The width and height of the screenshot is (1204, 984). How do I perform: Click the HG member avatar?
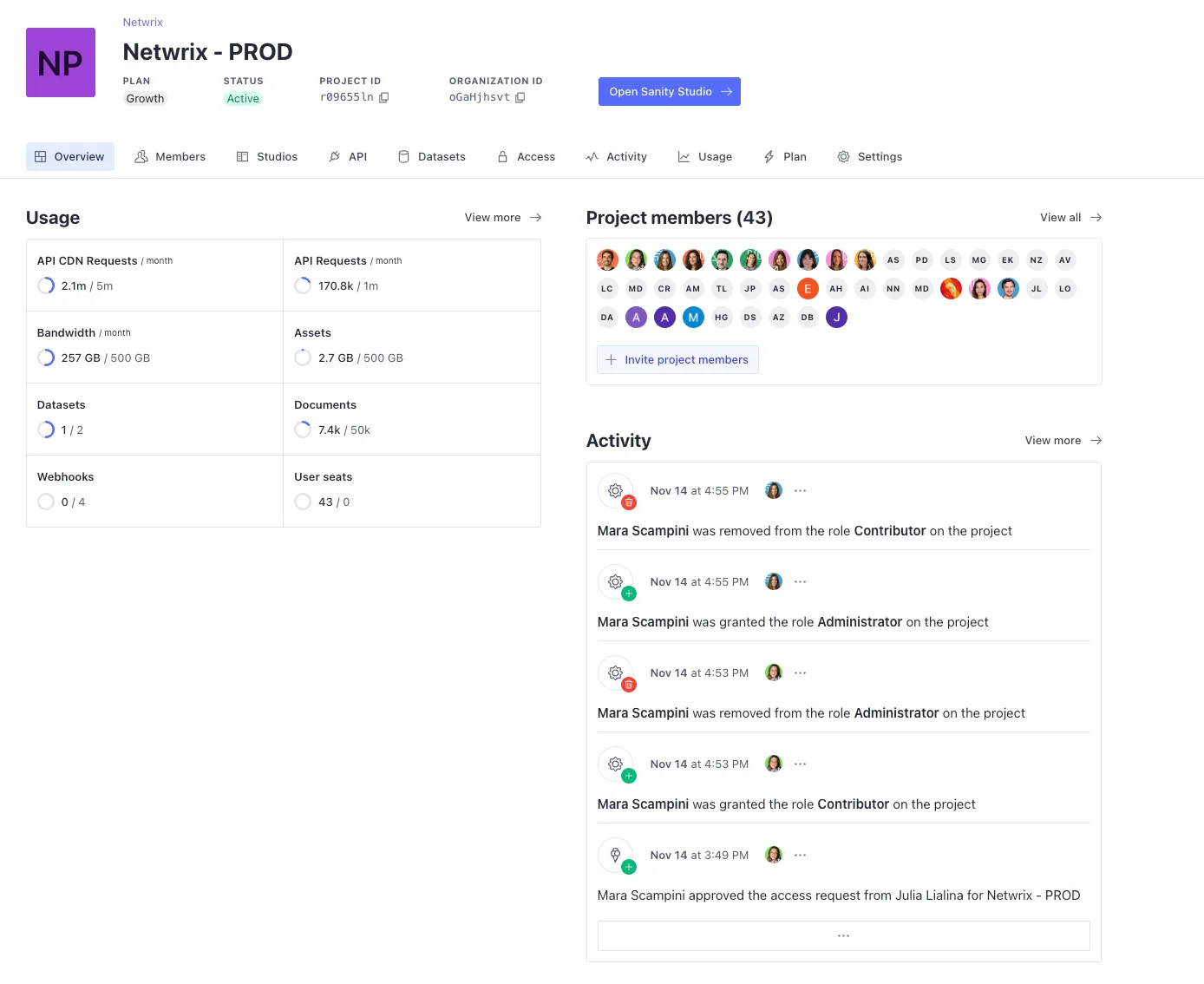pyautogui.click(x=722, y=318)
